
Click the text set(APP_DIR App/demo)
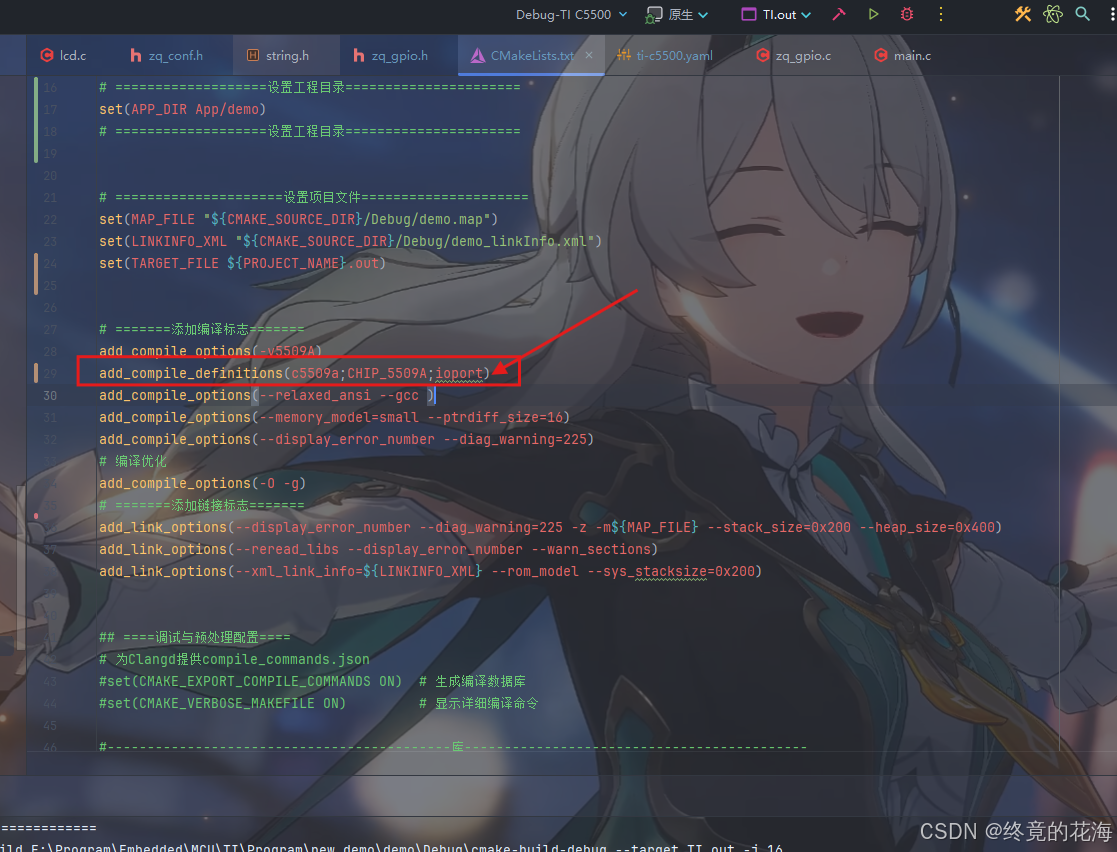click(182, 109)
